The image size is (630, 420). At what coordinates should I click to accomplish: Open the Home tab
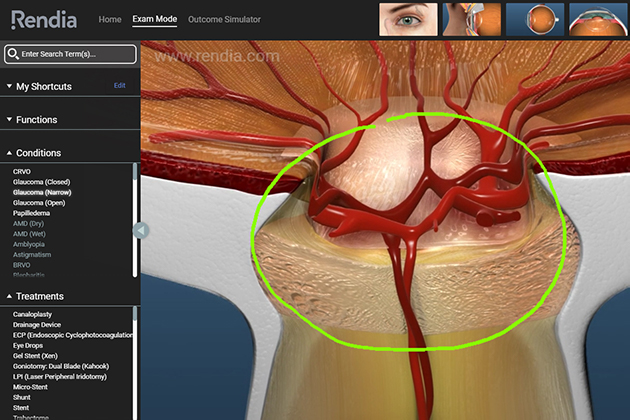(110, 20)
